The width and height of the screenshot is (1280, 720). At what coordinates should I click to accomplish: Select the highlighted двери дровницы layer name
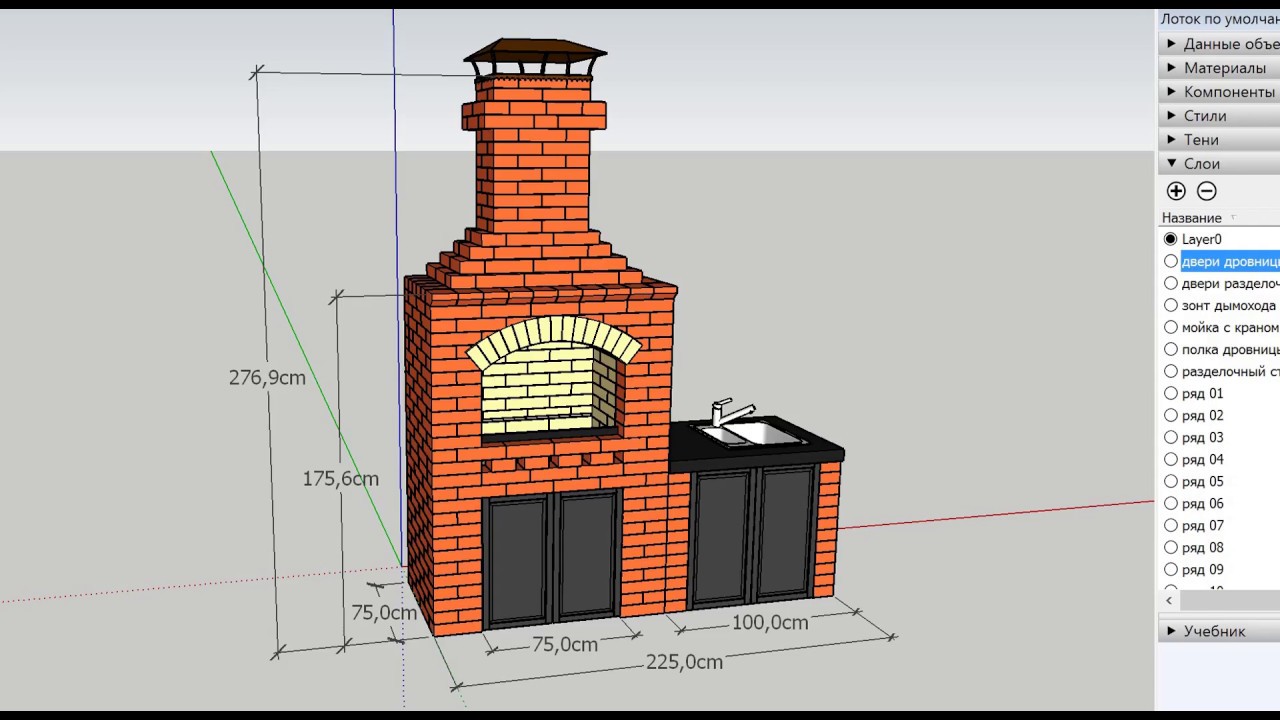click(x=1230, y=261)
